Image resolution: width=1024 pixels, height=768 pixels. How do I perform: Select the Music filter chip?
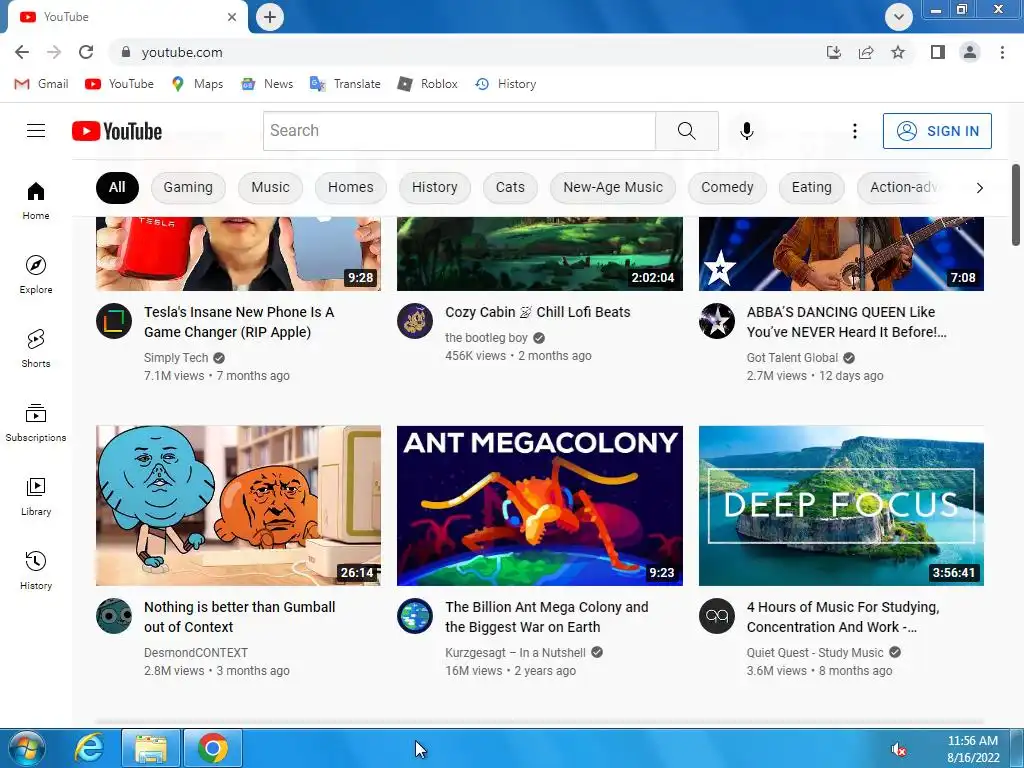(x=270, y=187)
